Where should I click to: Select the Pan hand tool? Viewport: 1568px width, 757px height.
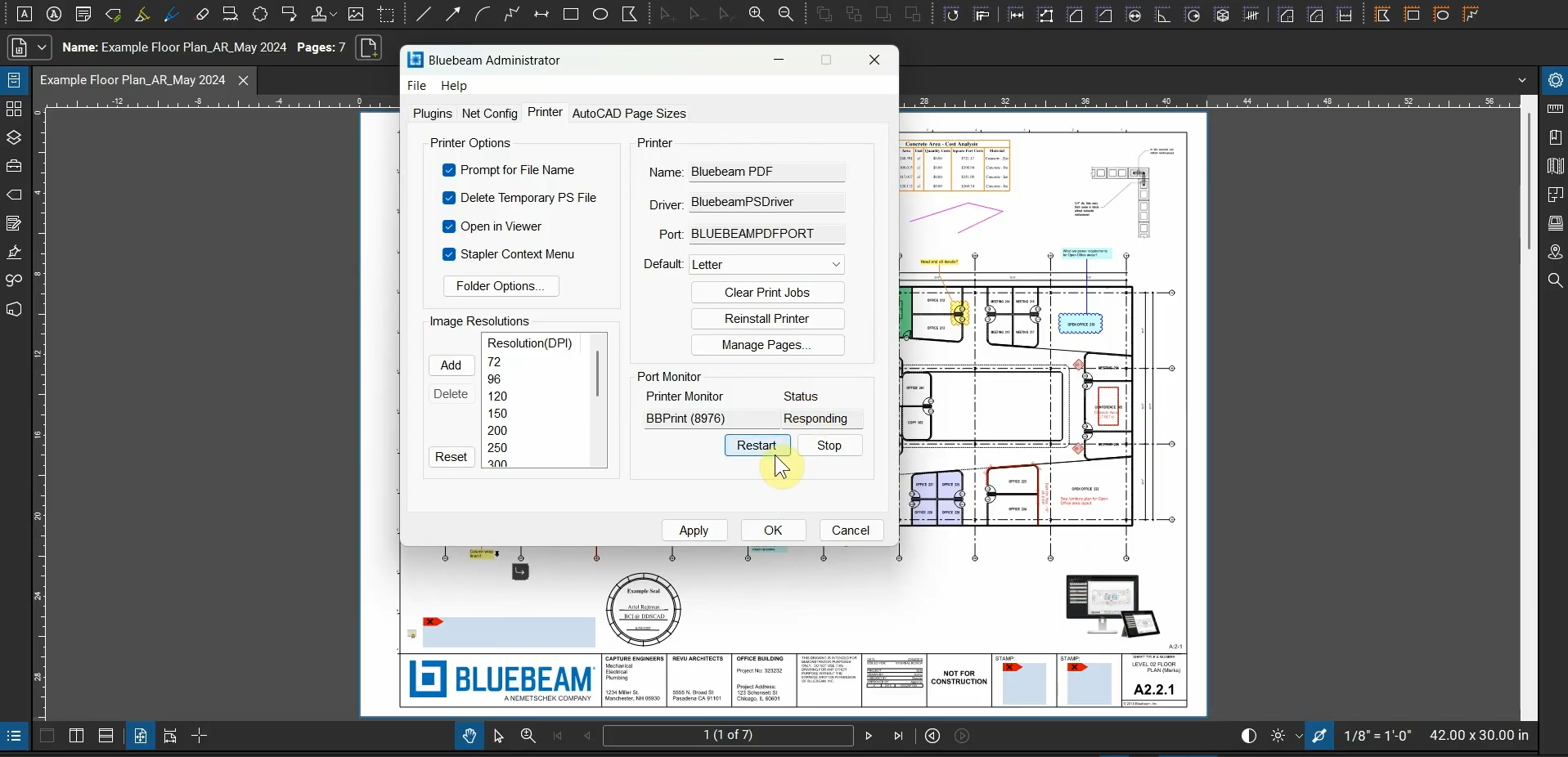[470, 737]
